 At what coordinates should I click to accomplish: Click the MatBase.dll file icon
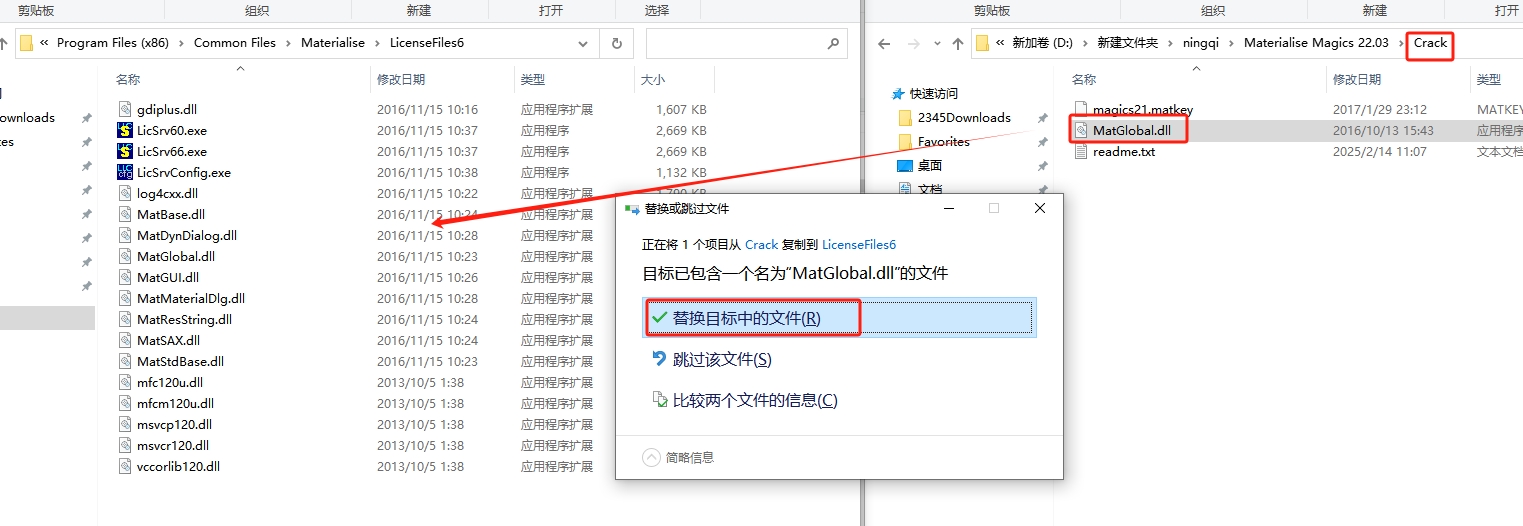125,214
